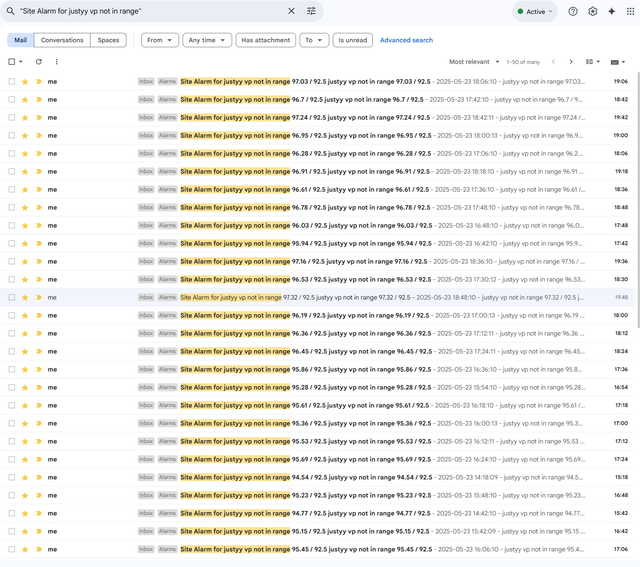Open email with subject value 95.53 / 92.5
Screen dimensions: 640x567
point(318,441)
